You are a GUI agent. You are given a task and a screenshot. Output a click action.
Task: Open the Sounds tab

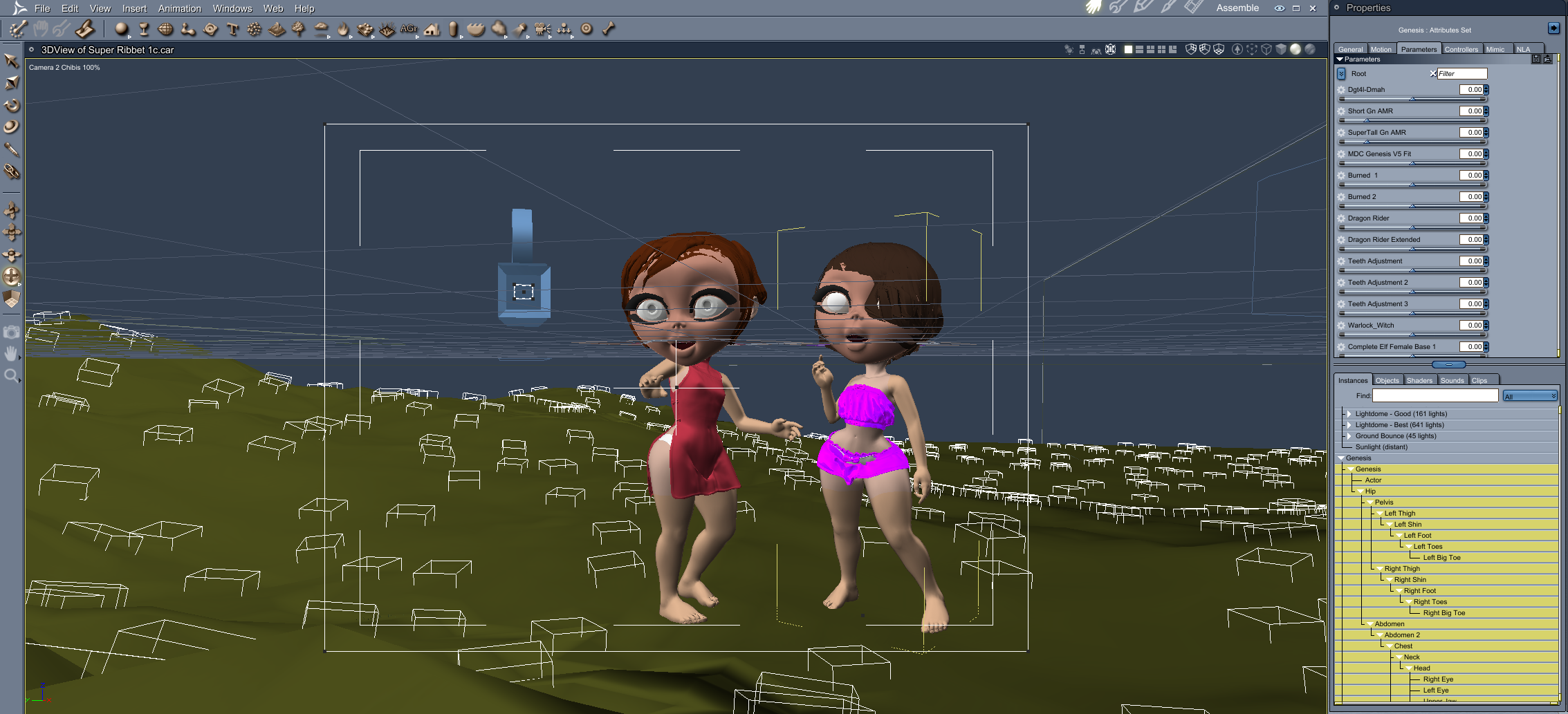[1452, 380]
